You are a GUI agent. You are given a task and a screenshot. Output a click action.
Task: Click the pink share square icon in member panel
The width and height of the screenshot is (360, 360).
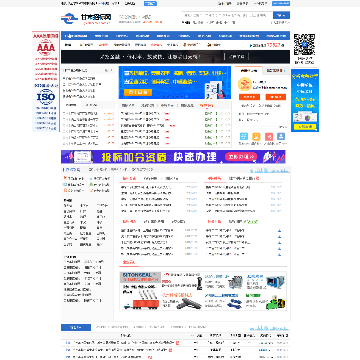pyautogui.click(x=269, y=136)
